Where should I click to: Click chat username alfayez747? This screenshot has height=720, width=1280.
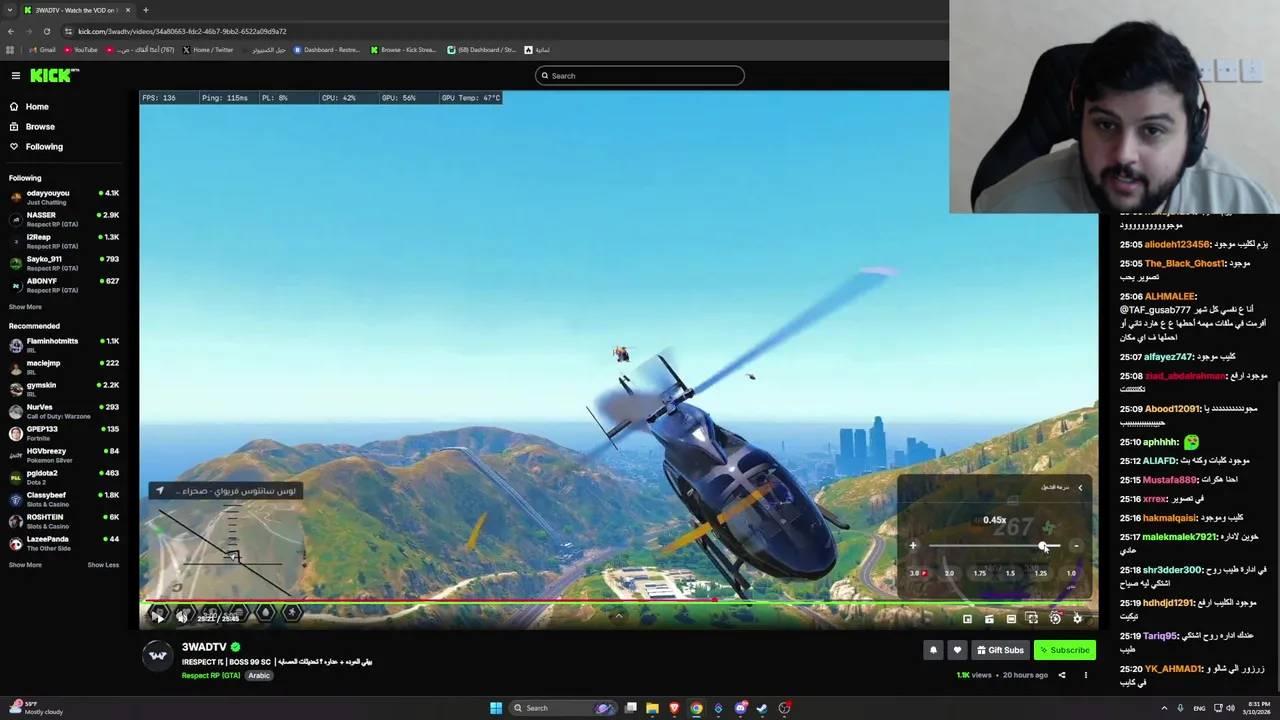pyautogui.click(x=1168, y=357)
